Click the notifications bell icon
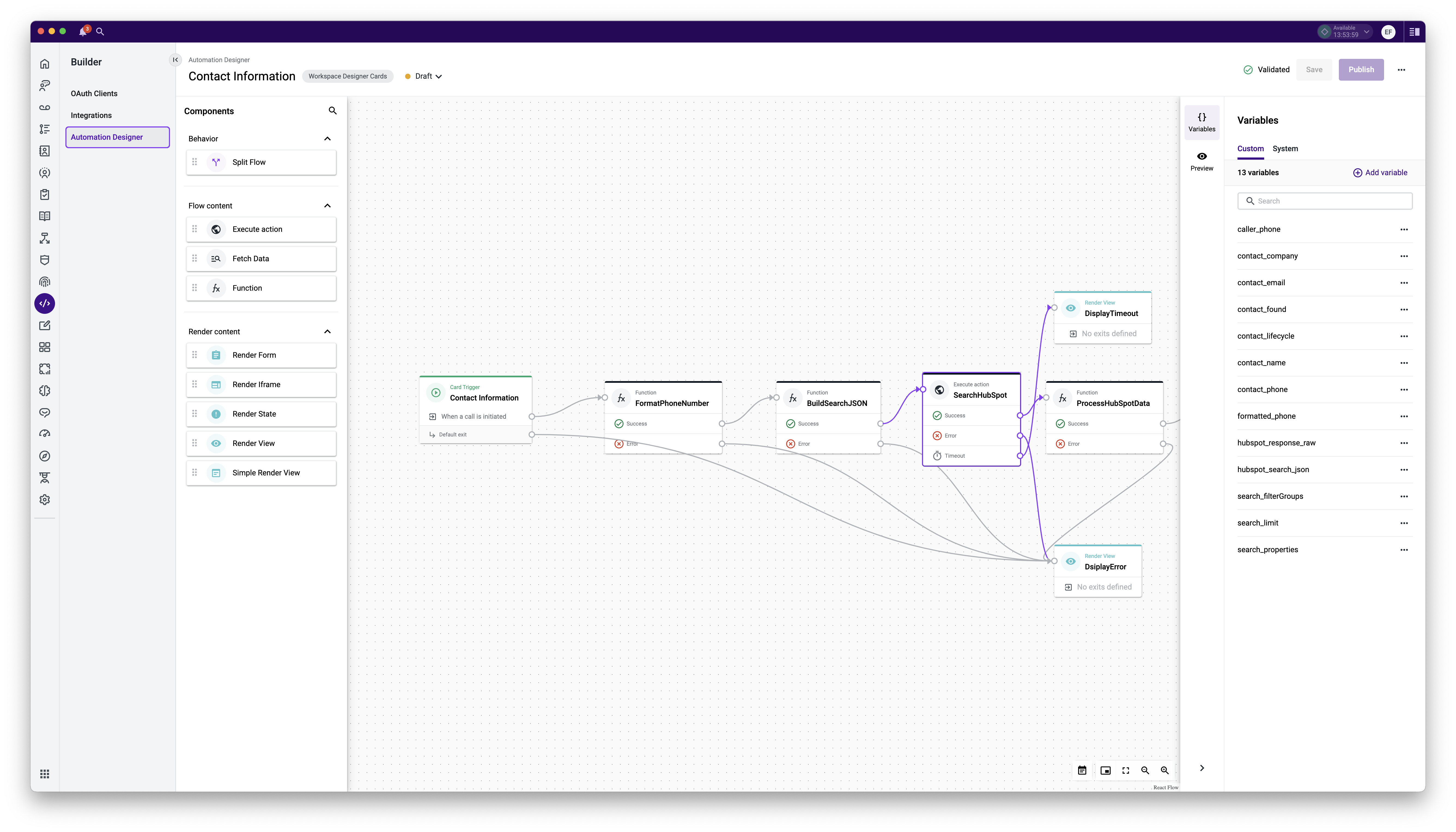This screenshot has height=832, width=1456. pyautogui.click(x=83, y=31)
